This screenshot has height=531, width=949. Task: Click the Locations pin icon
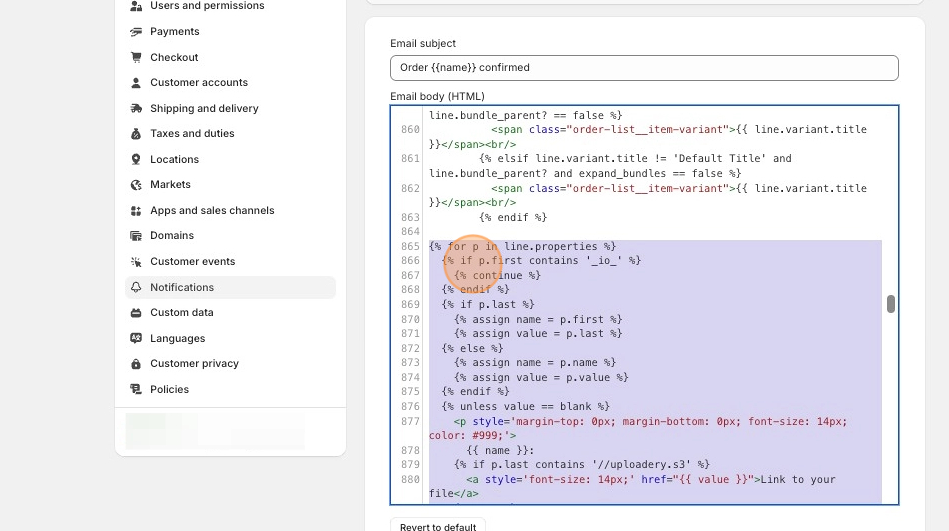(137, 159)
